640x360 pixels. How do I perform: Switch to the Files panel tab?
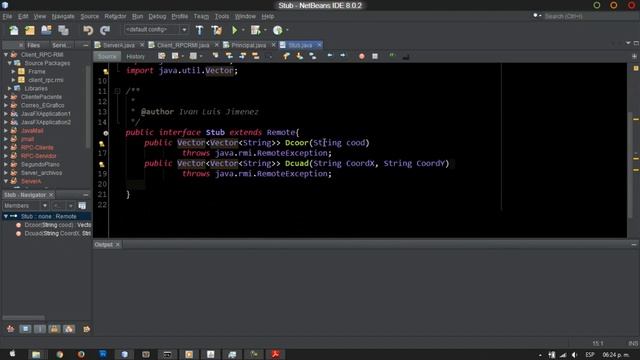click(x=33, y=45)
